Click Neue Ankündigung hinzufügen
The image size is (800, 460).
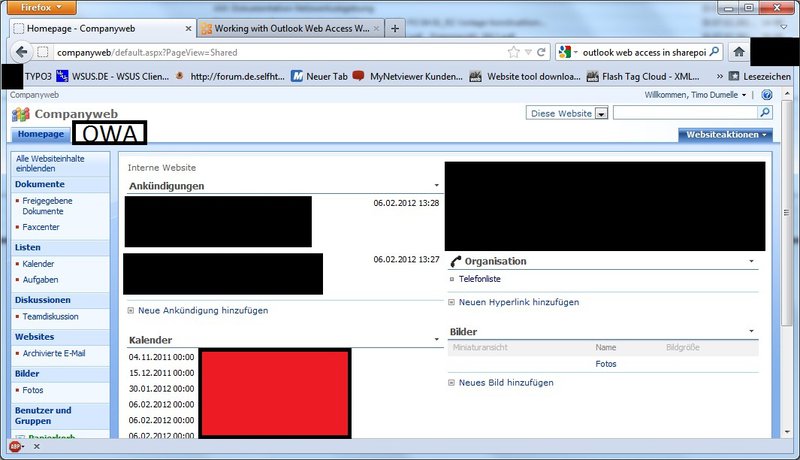[203, 310]
